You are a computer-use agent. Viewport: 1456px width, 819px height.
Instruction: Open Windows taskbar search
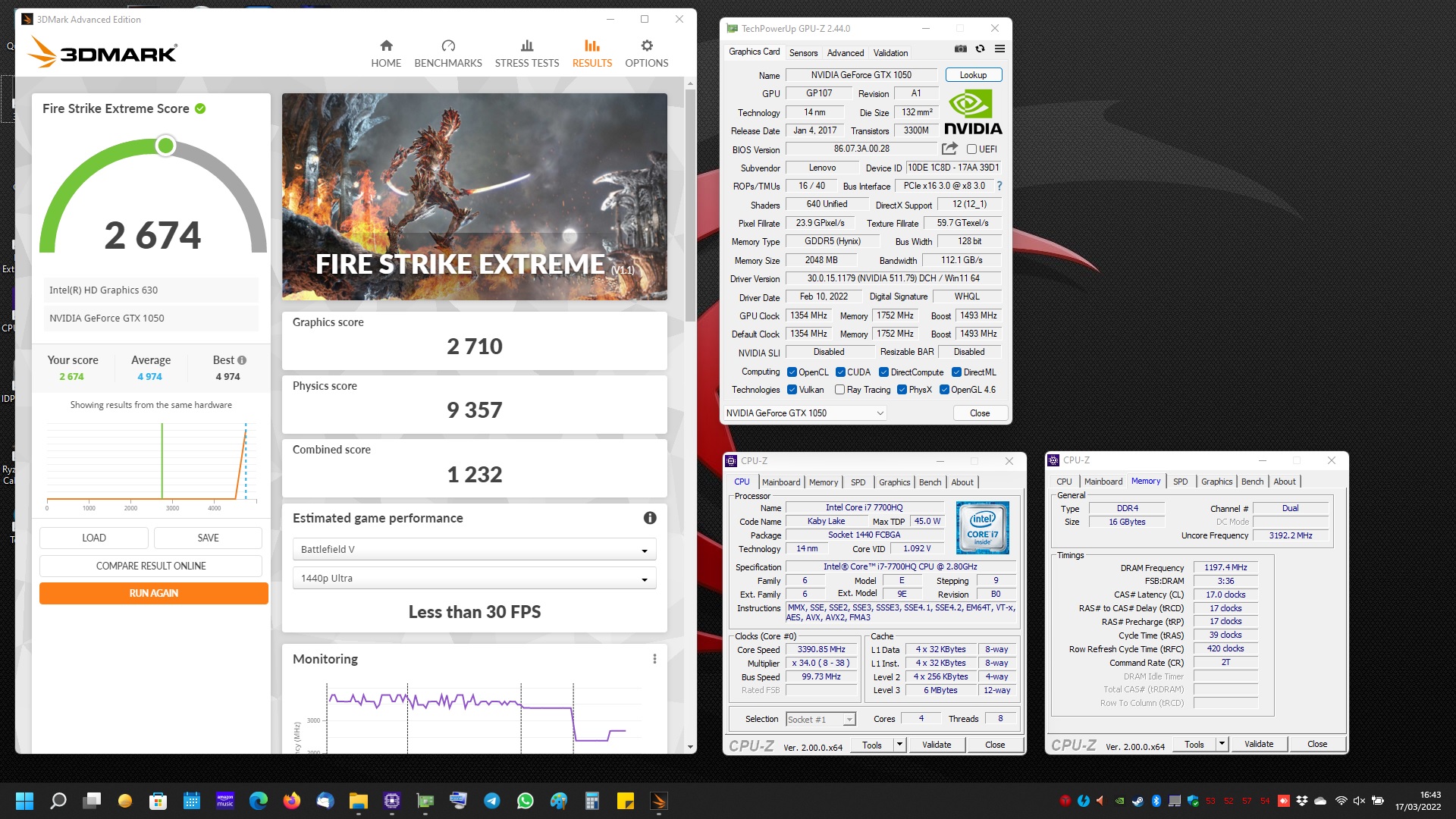coord(58,801)
